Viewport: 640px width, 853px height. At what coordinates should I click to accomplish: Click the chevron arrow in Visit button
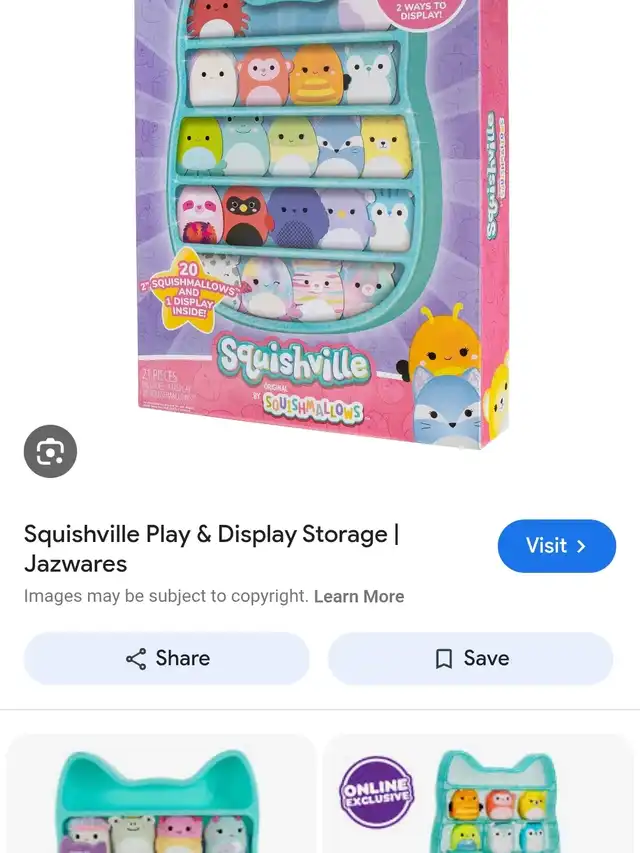pos(581,546)
